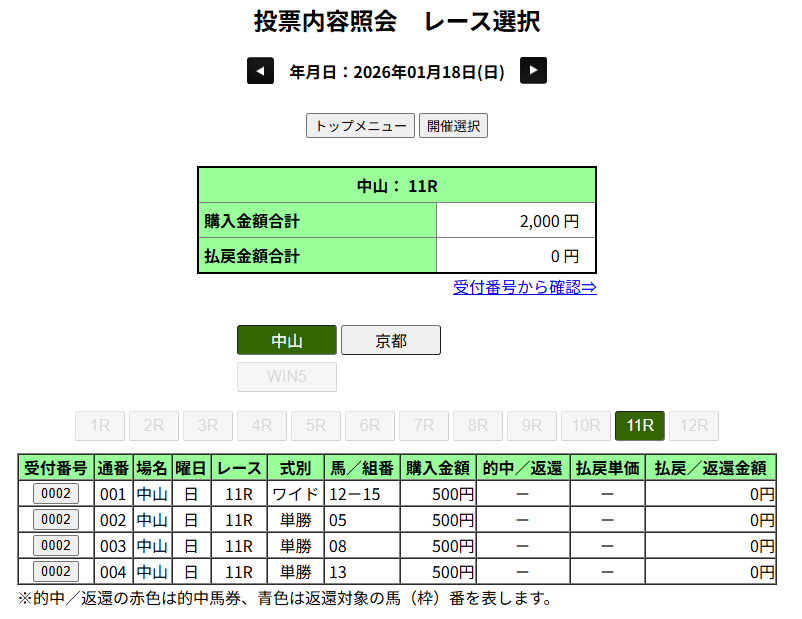Select the 12R race button
The width and height of the screenshot is (802, 619).
tap(694, 426)
